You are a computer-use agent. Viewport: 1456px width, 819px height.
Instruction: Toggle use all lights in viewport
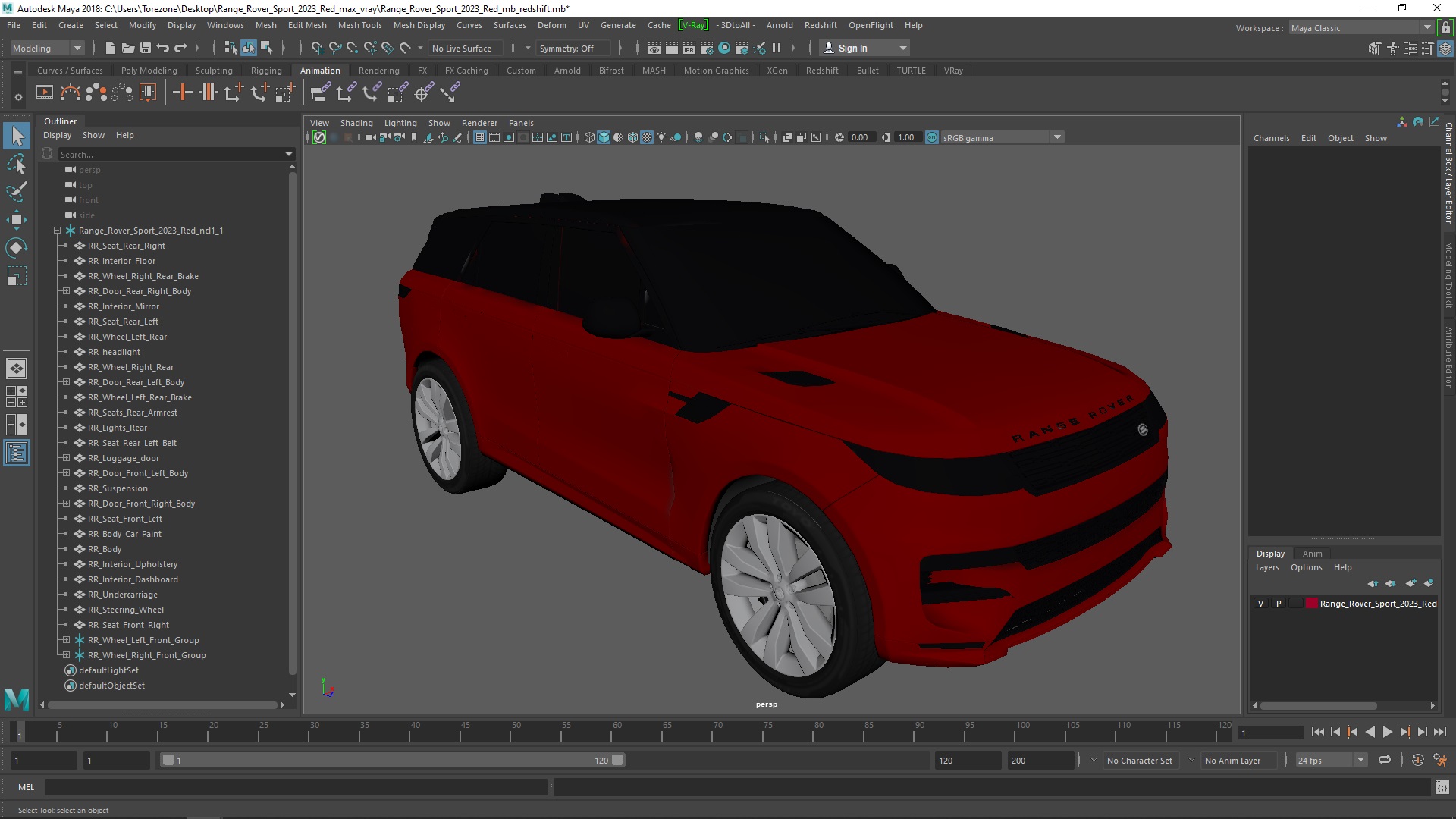(661, 137)
